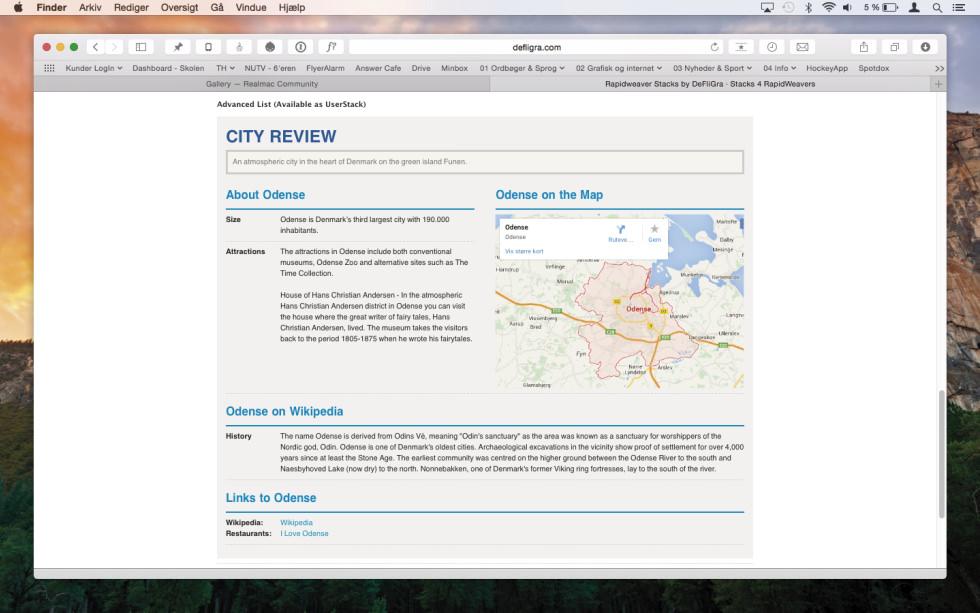Screen dimensions: 980x613
Task: Click the mail envelope toolbar icon
Action: pyautogui.click(x=802, y=47)
